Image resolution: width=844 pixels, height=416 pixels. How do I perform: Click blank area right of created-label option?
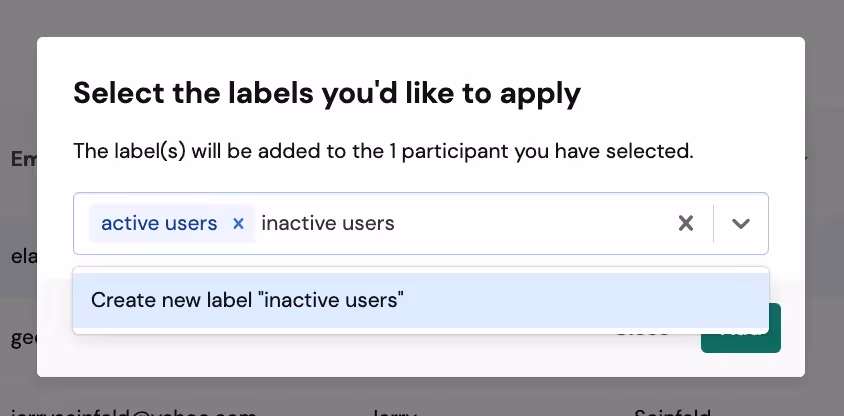pos(600,300)
